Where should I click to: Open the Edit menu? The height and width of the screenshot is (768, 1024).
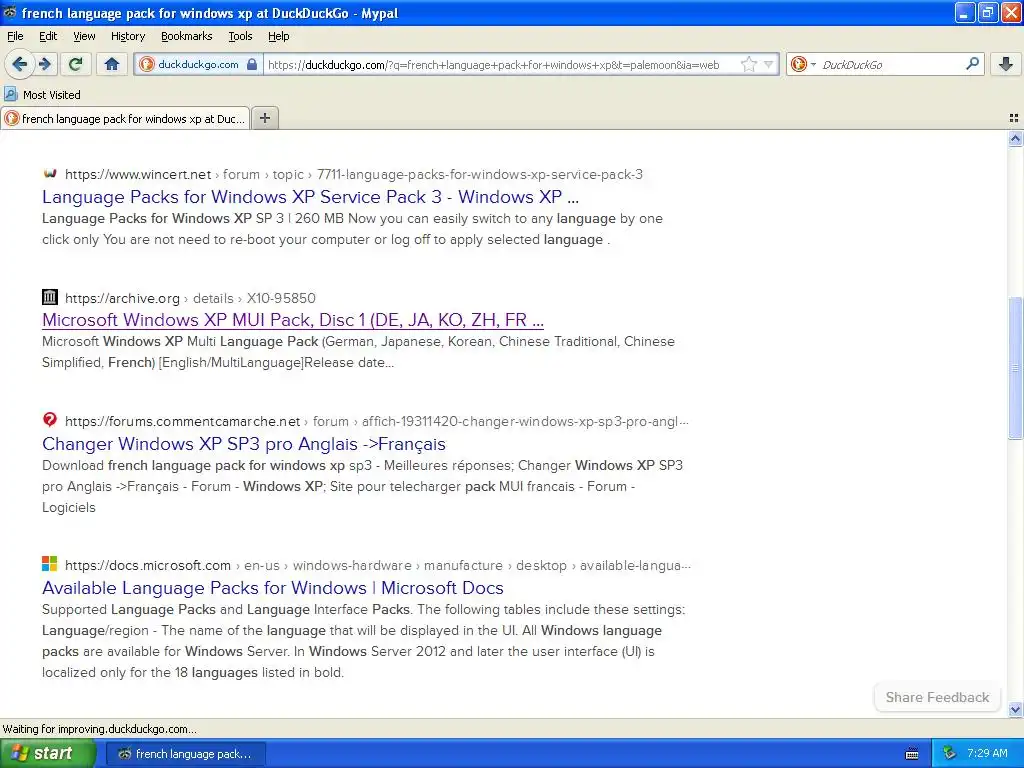pos(48,36)
